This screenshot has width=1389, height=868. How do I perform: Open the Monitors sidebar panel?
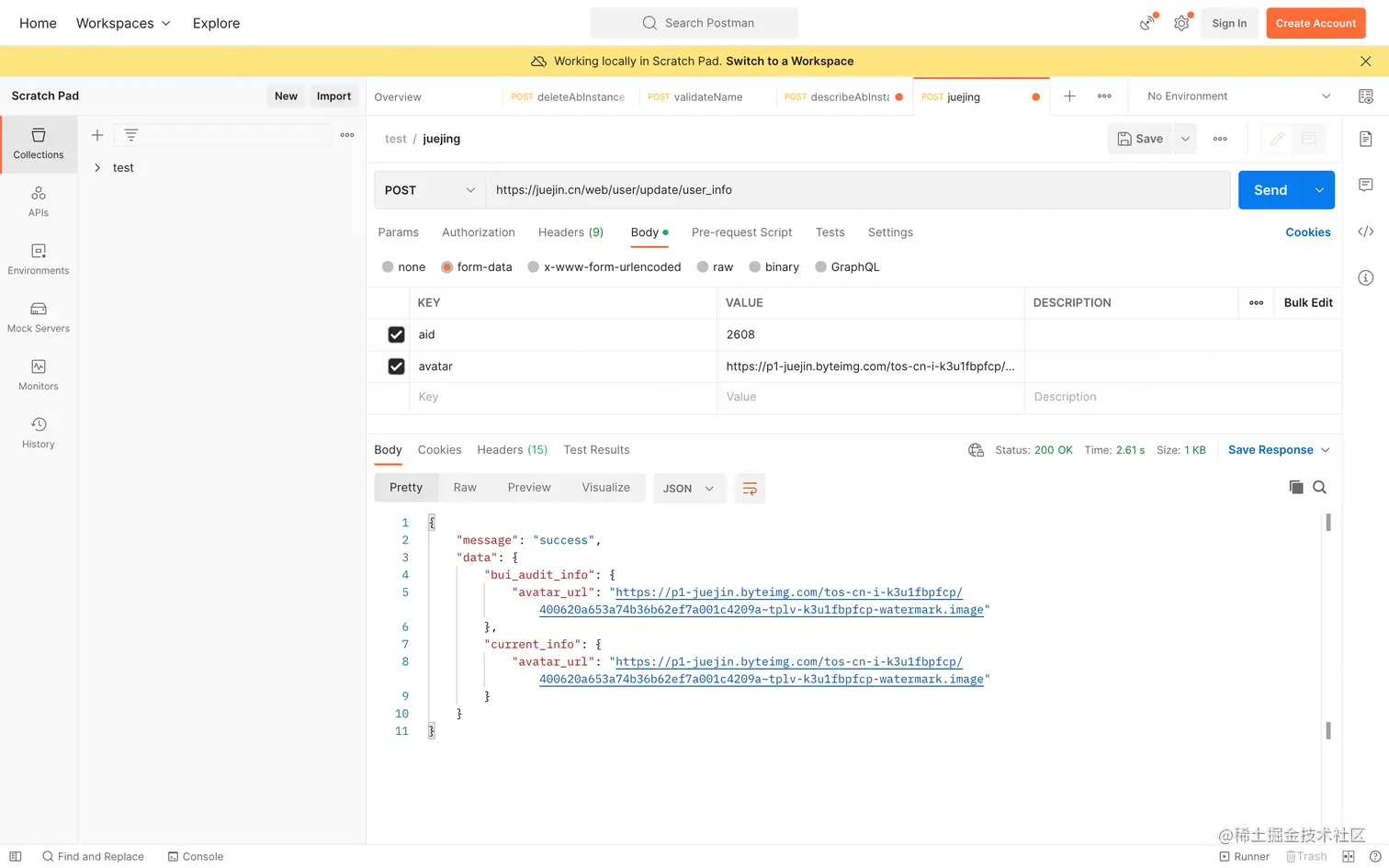(x=39, y=375)
